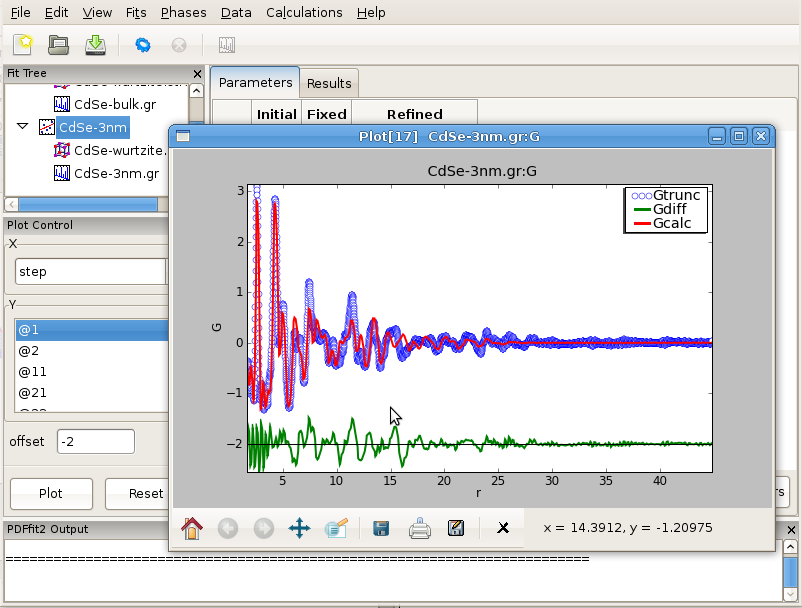Click the Gdiff legend entry

pos(660,209)
